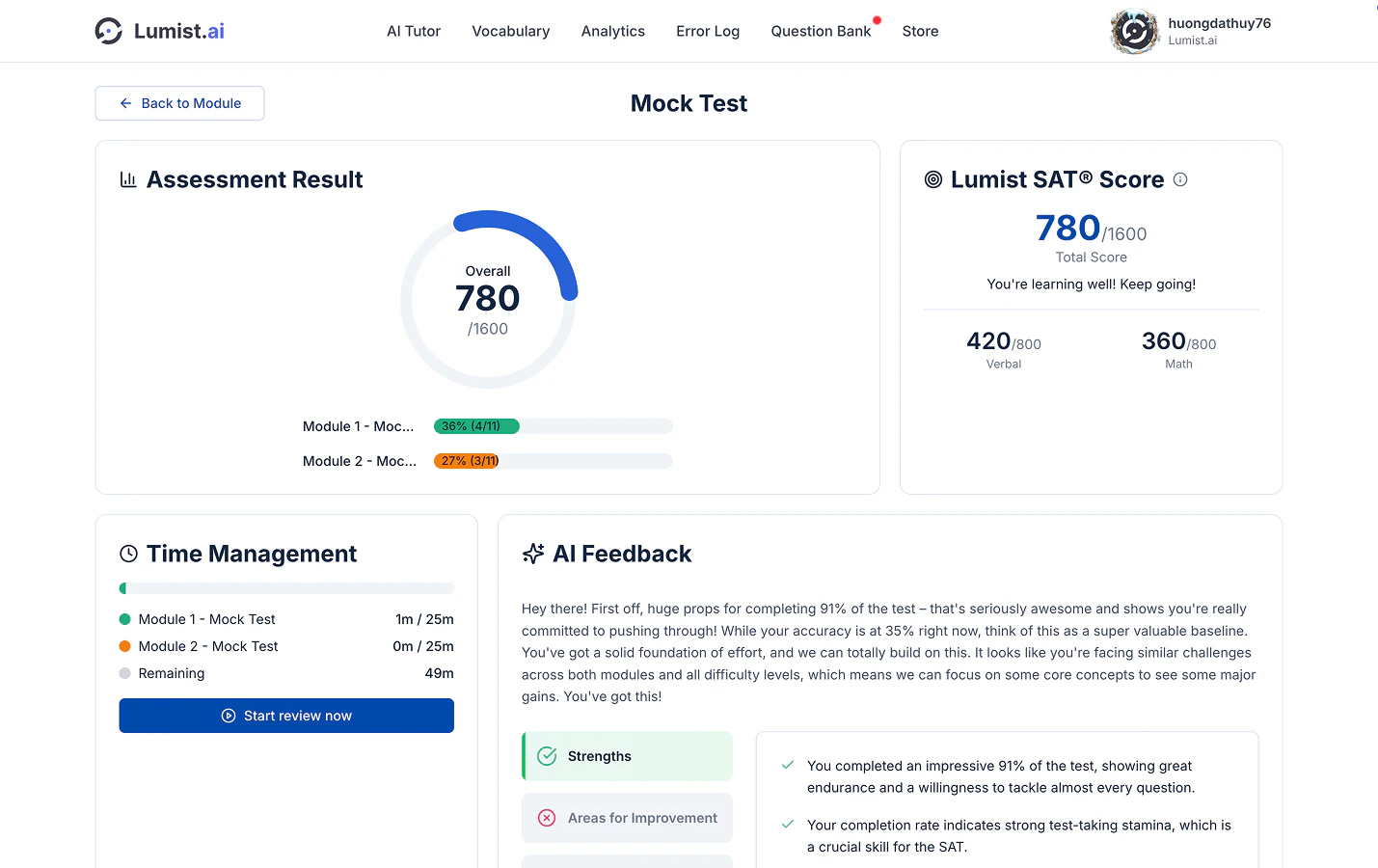Viewport: 1378px width, 868px height.
Task: Click the Start review now button
Action: click(286, 716)
